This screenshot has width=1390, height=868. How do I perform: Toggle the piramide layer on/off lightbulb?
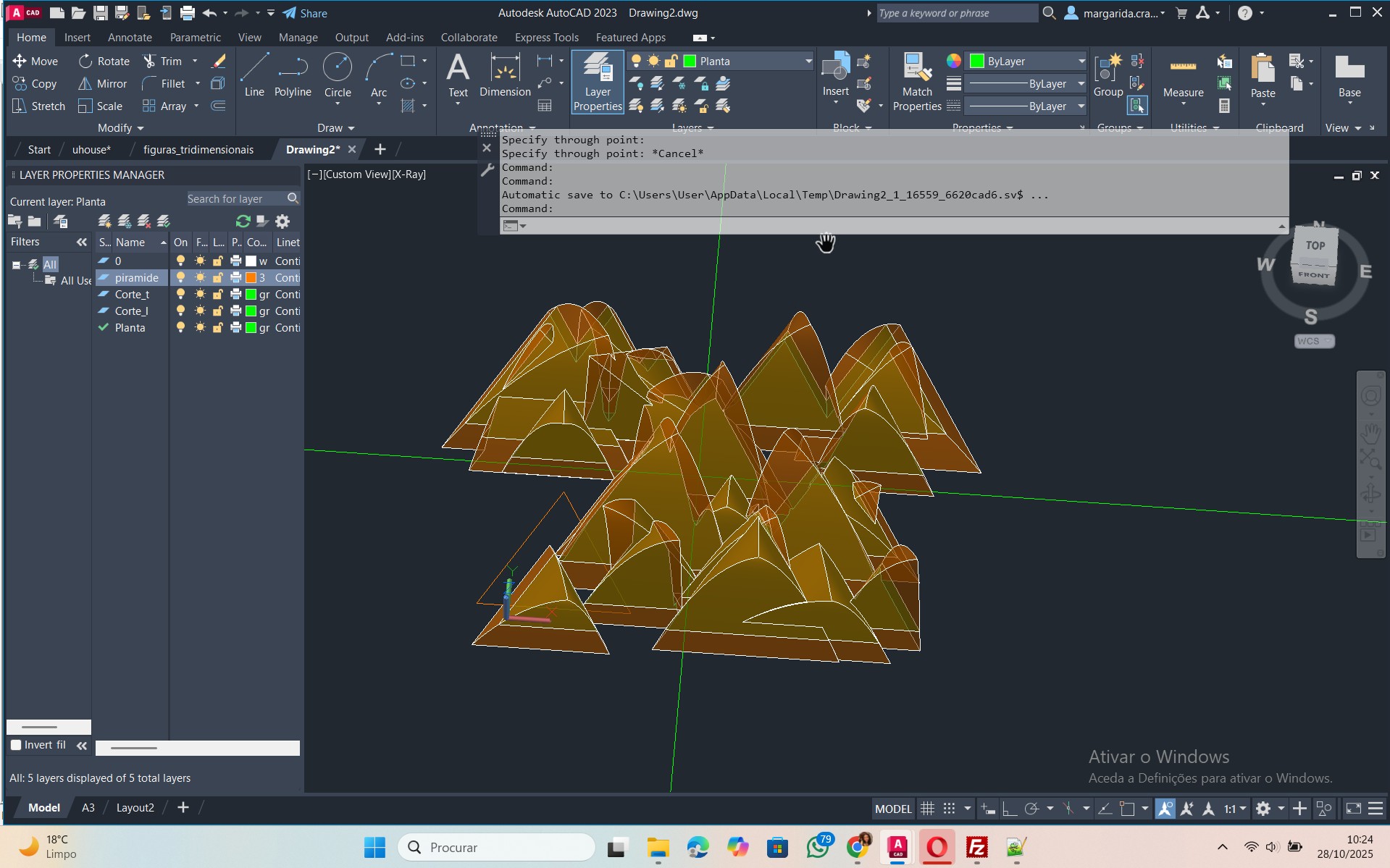coord(180,278)
